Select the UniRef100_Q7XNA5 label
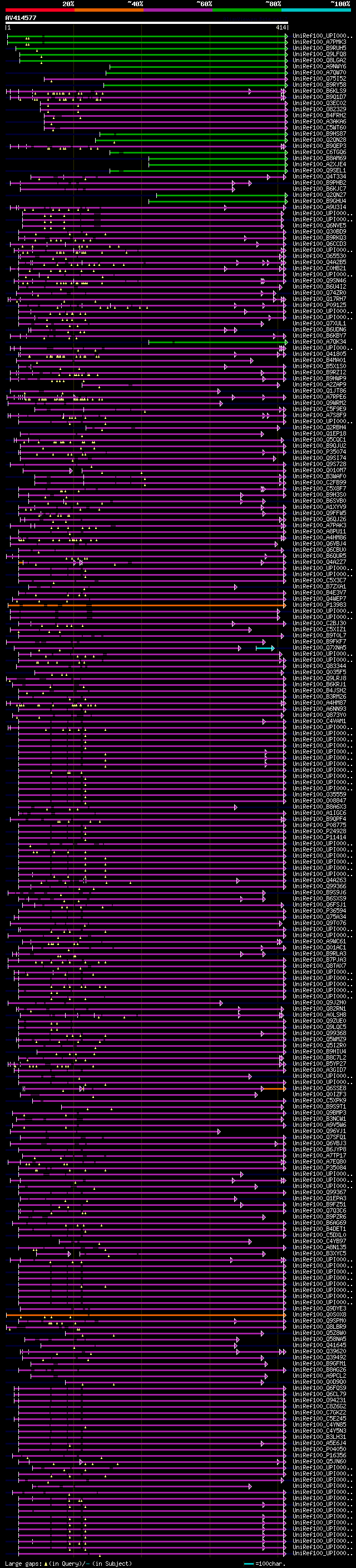 pyautogui.click(x=319, y=647)
